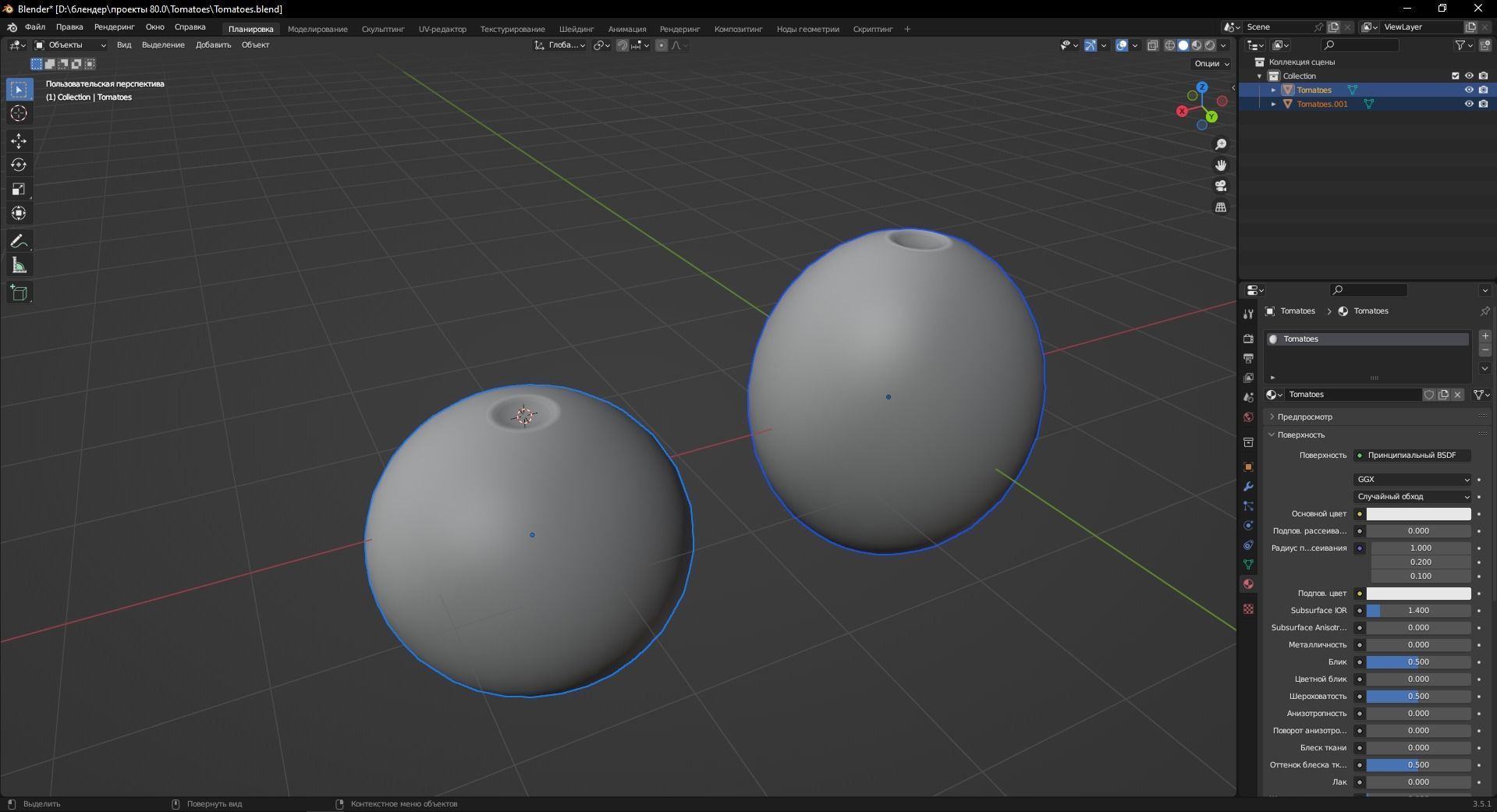Viewport: 1497px width, 812px height.
Task: Open the GGX distribution dropdown
Action: pos(1413,480)
